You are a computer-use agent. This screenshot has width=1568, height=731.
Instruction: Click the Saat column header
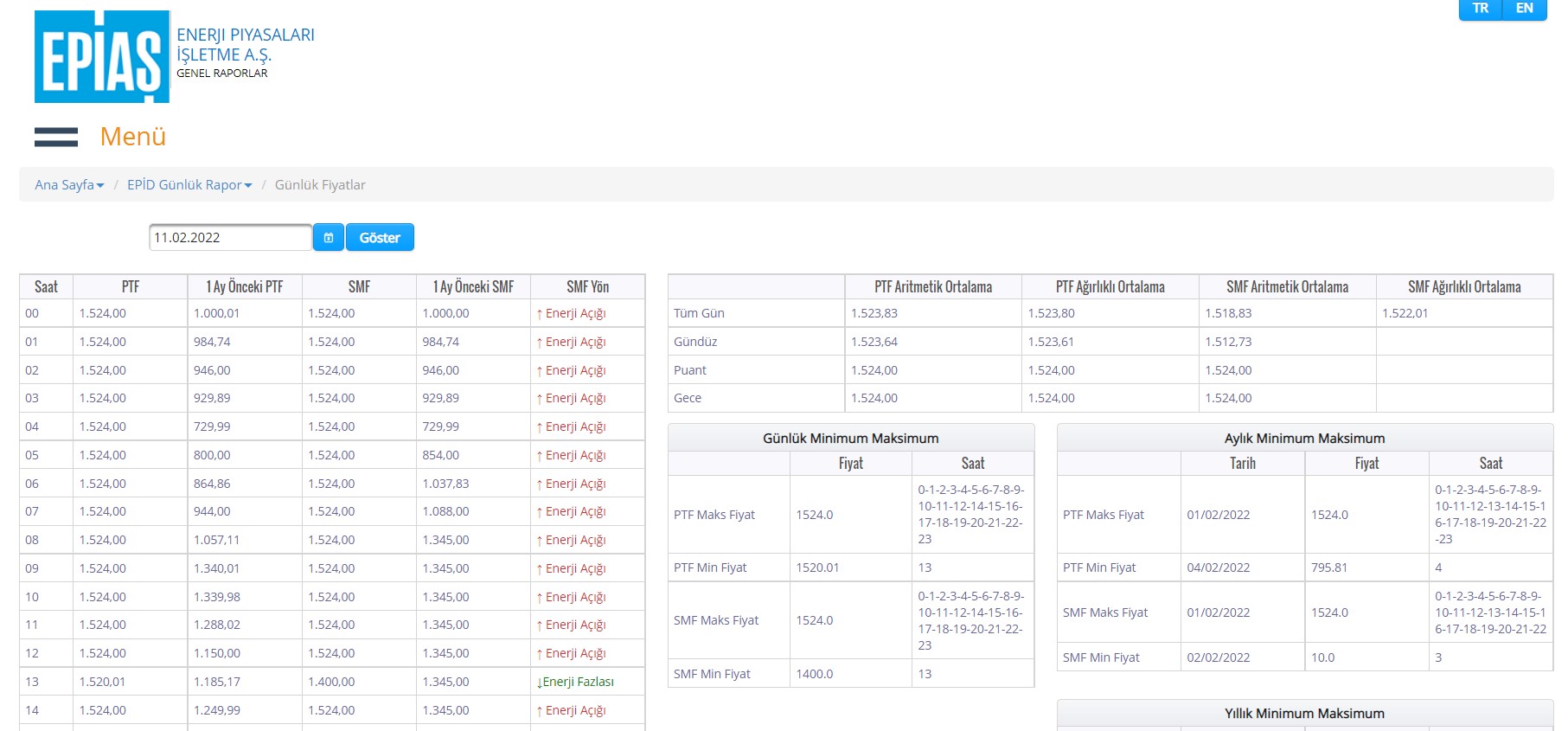(x=46, y=287)
